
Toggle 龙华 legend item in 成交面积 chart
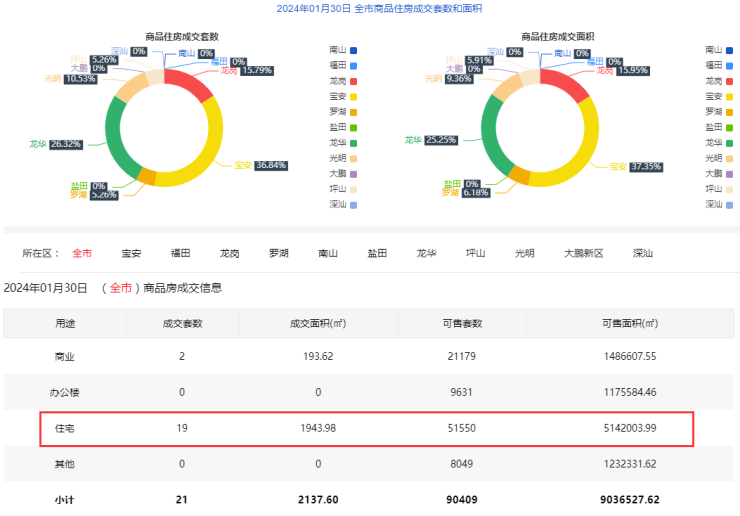[x=719, y=142]
